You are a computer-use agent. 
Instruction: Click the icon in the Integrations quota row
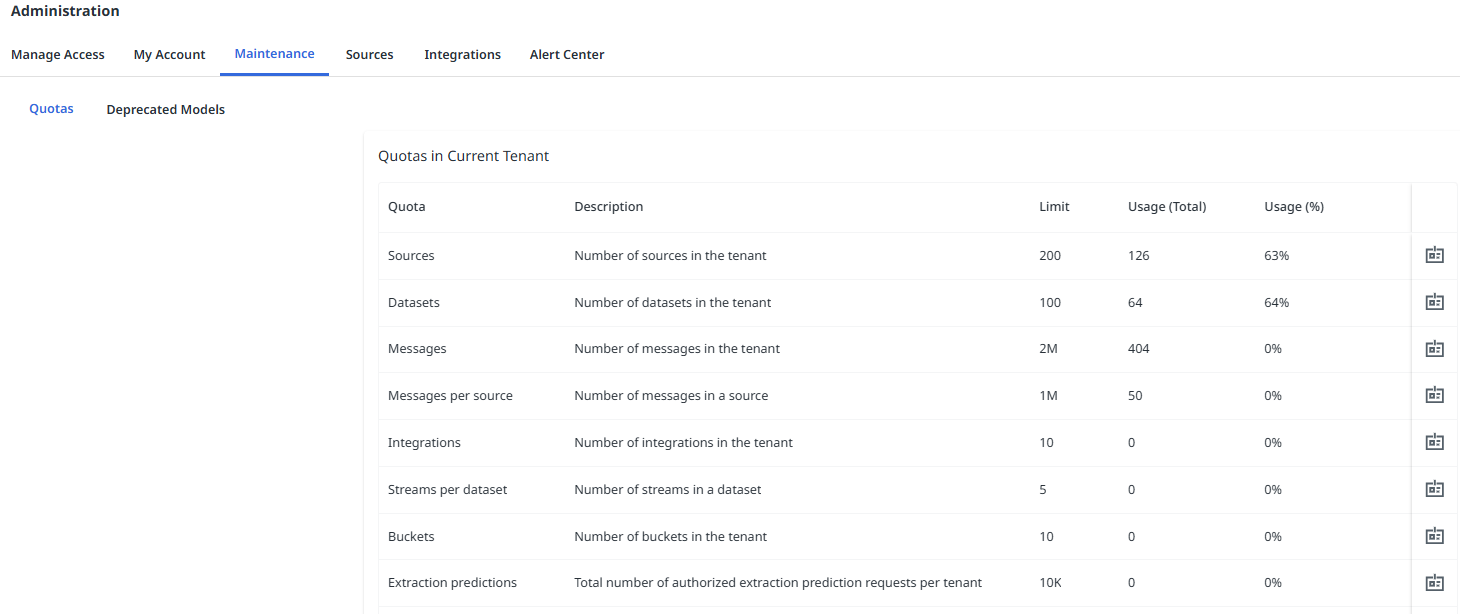1434,442
